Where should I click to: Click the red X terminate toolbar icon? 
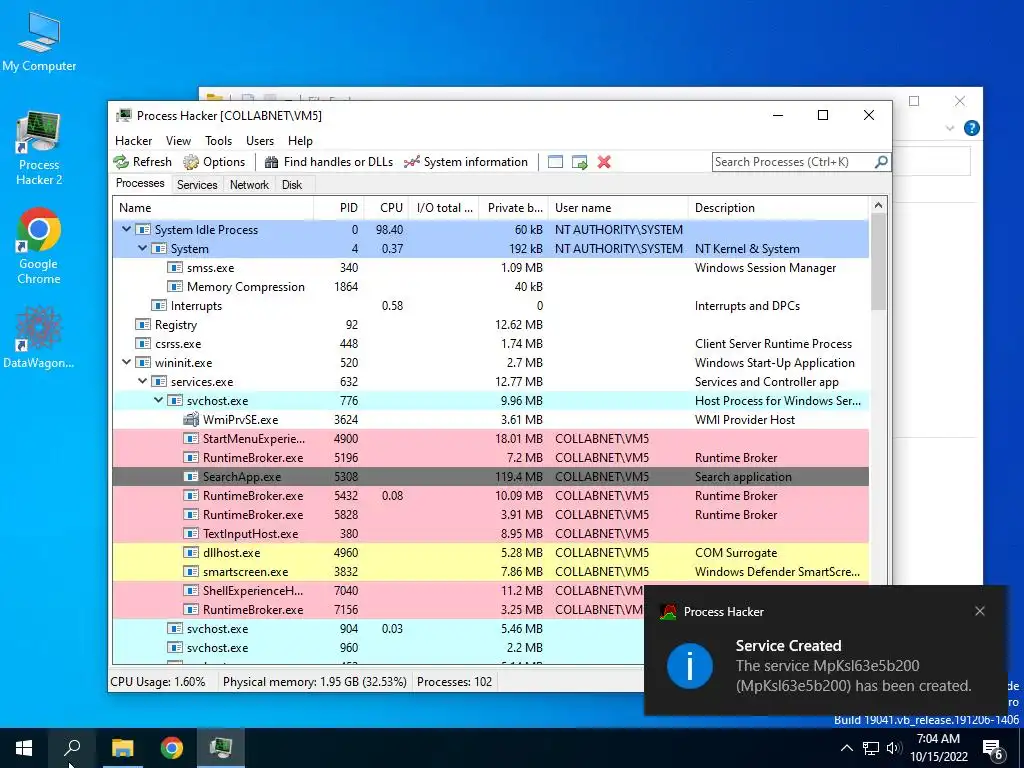point(604,162)
